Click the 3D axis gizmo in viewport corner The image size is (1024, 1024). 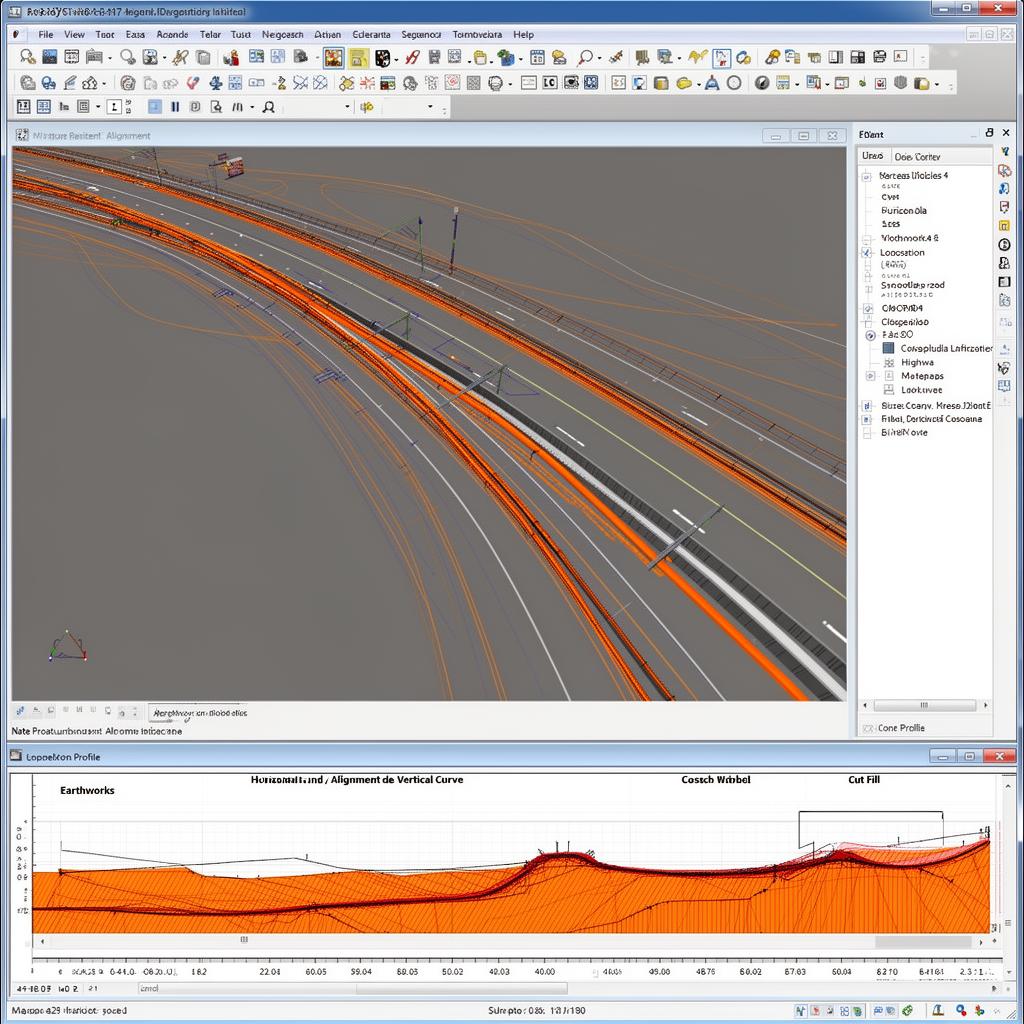pyautogui.click(x=67, y=646)
